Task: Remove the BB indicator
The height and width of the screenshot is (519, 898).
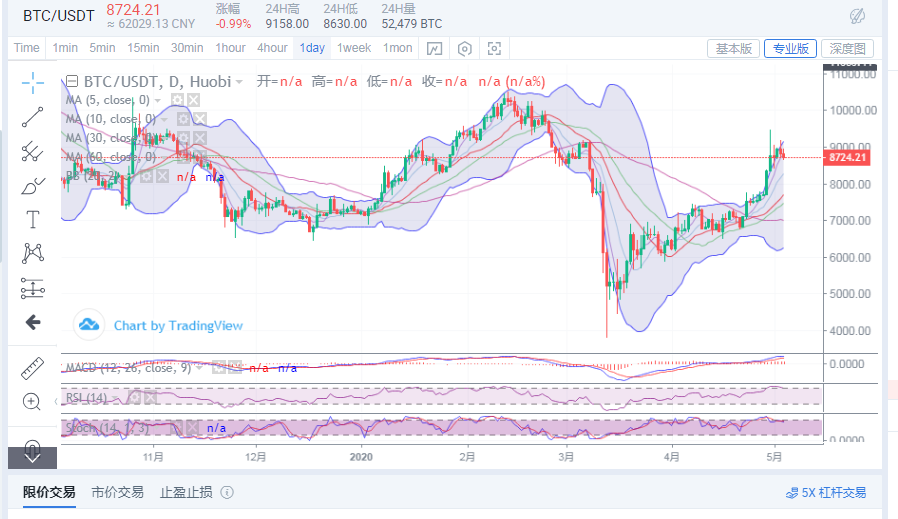Action: click(x=163, y=176)
